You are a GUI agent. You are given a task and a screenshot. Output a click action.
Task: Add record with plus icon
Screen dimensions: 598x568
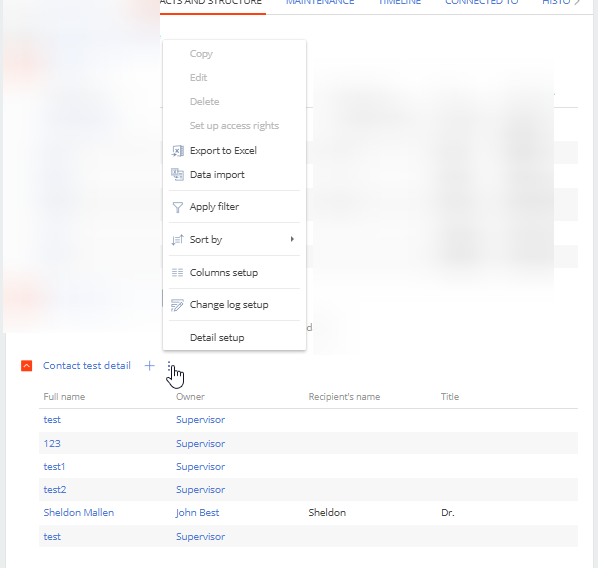(150, 366)
